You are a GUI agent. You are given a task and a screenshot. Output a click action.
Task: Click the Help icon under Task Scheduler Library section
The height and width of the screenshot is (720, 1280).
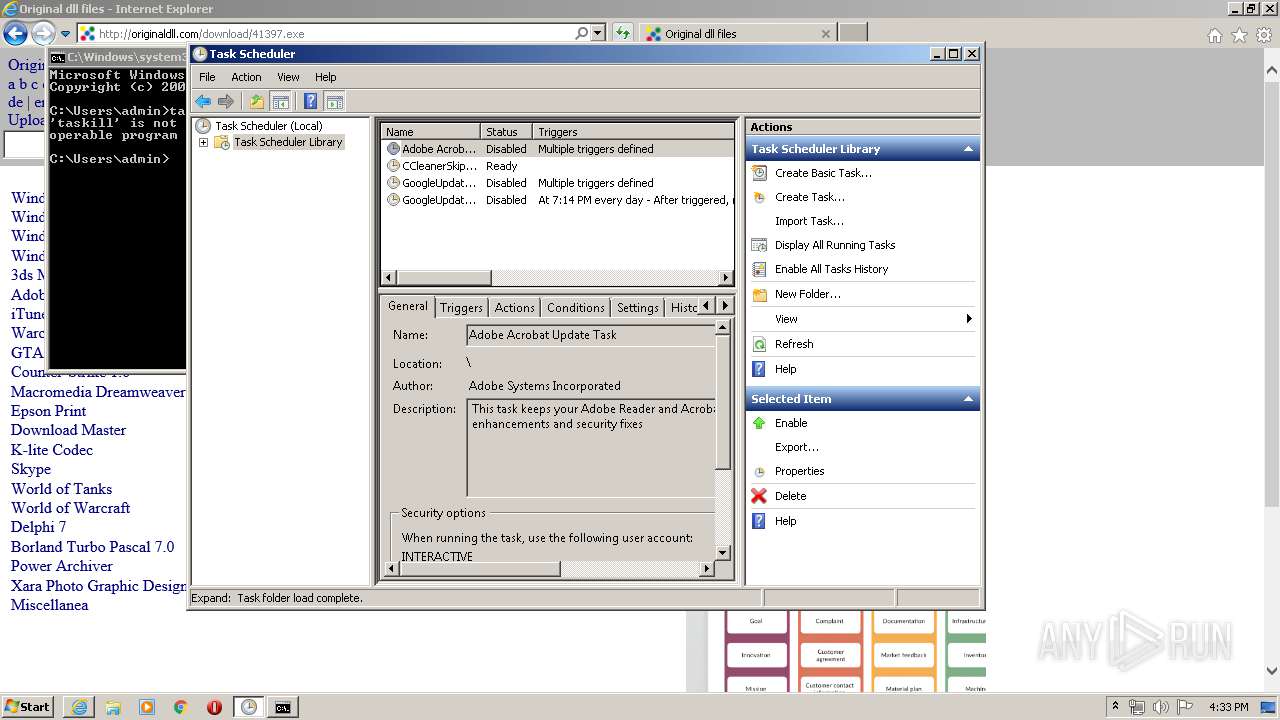[x=760, y=369]
